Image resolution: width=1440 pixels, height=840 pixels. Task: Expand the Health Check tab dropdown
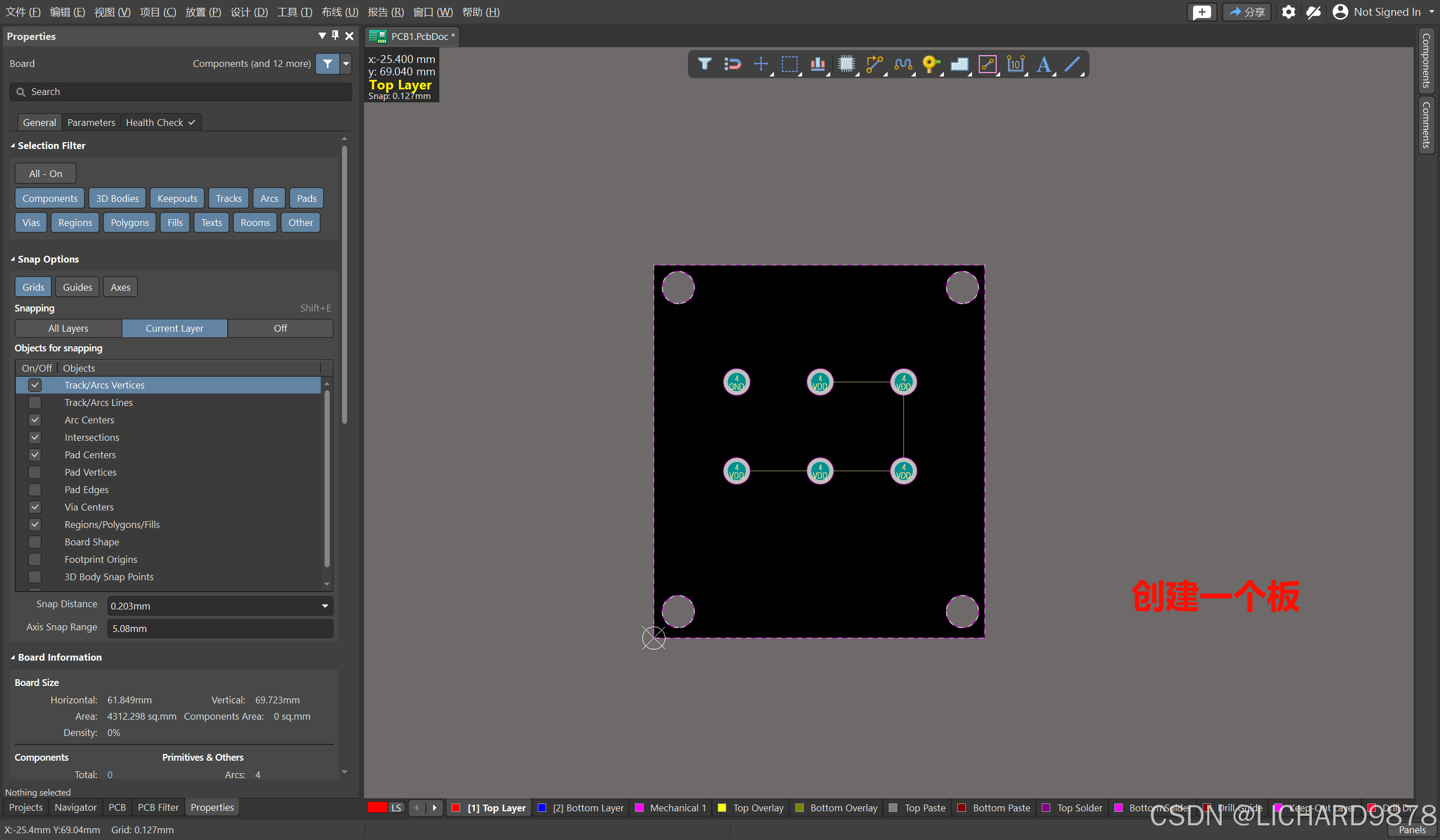(192, 123)
